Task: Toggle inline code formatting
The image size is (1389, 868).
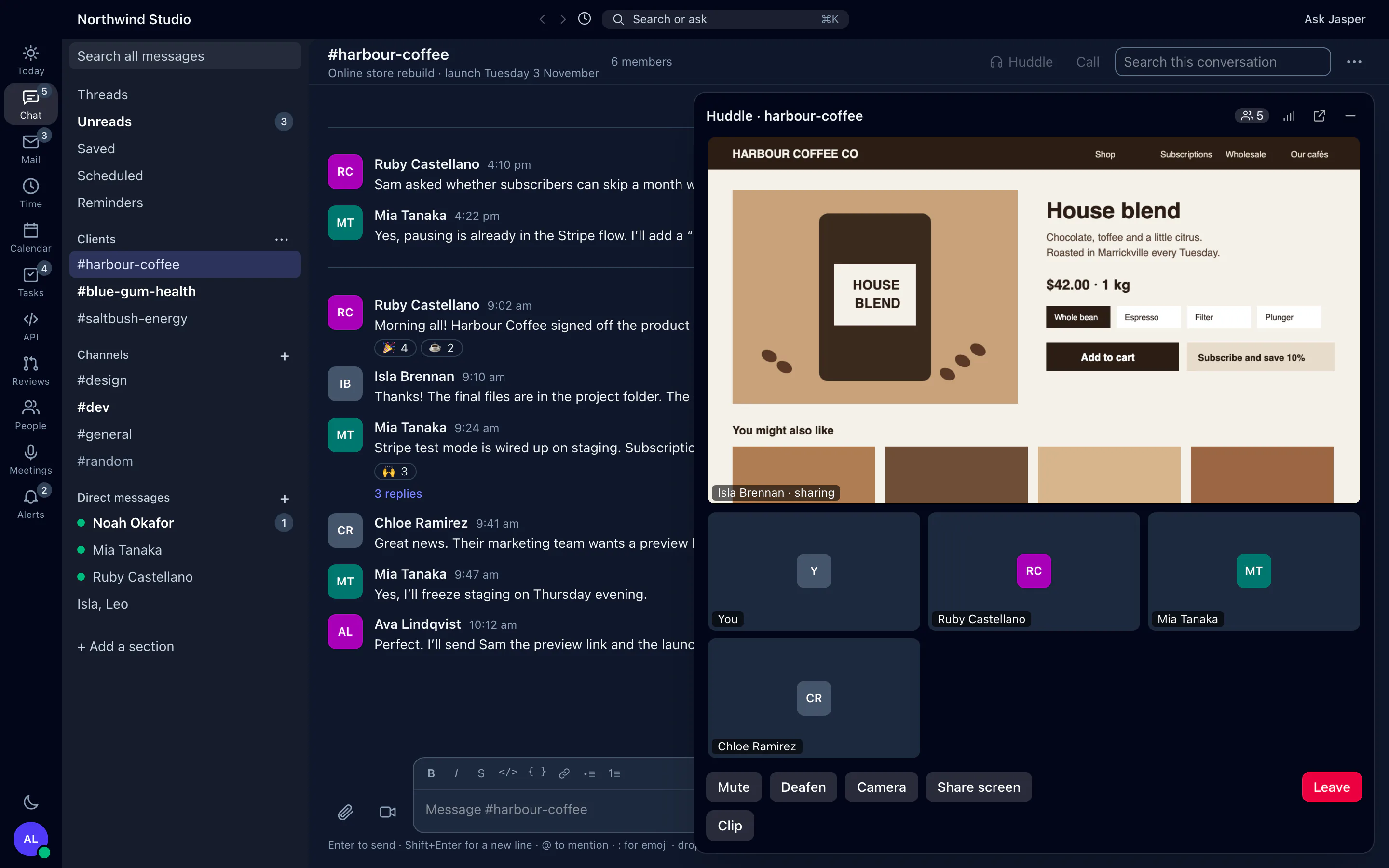Action: point(508,772)
